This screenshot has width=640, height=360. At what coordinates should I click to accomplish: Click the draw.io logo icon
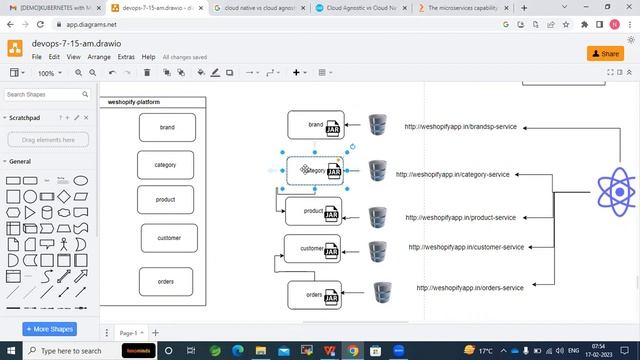[15, 48]
